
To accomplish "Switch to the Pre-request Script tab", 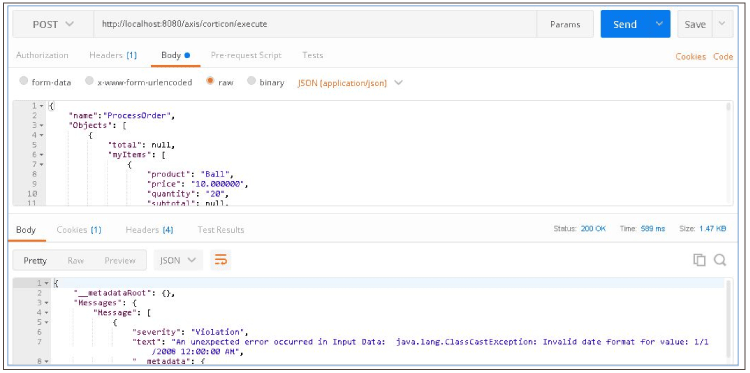I will pos(246,55).
